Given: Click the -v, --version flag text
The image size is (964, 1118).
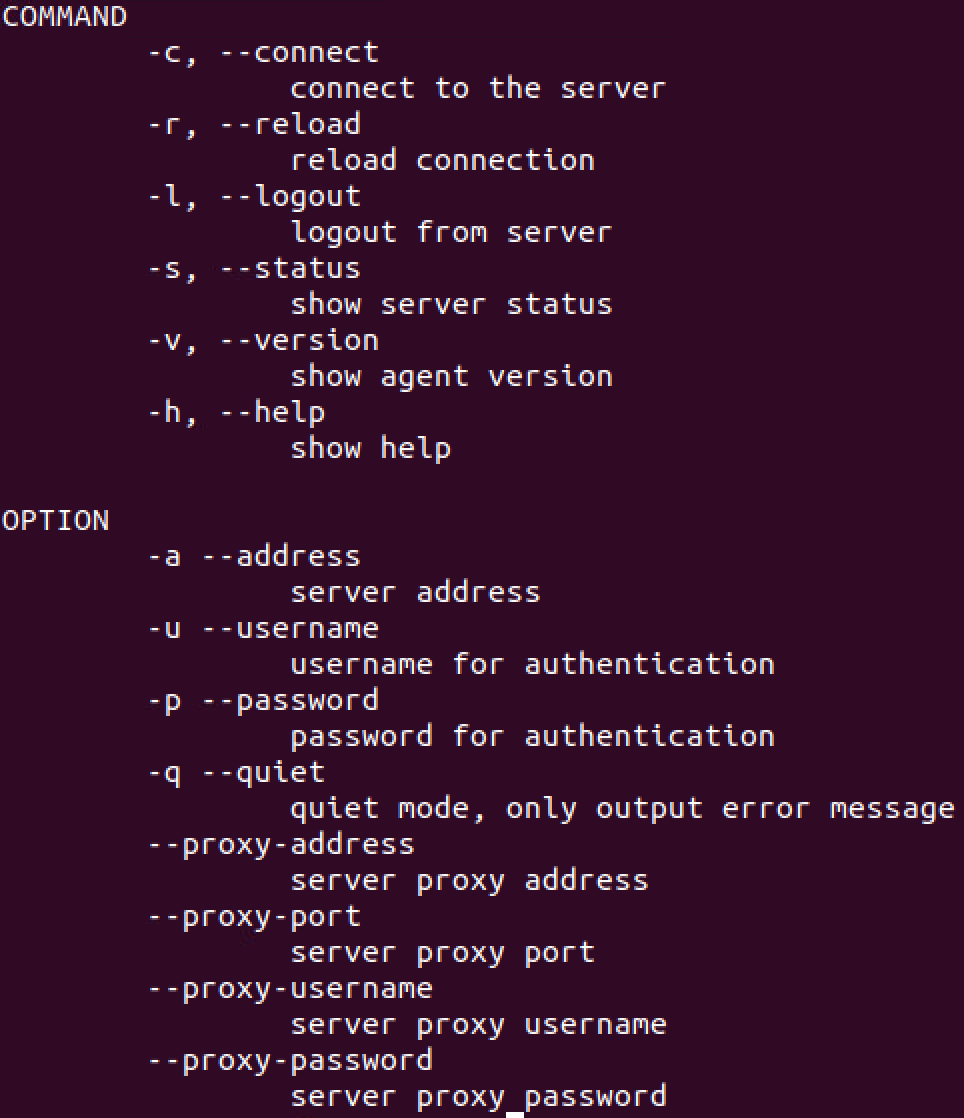Looking at the screenshot, I should [263, 341].
